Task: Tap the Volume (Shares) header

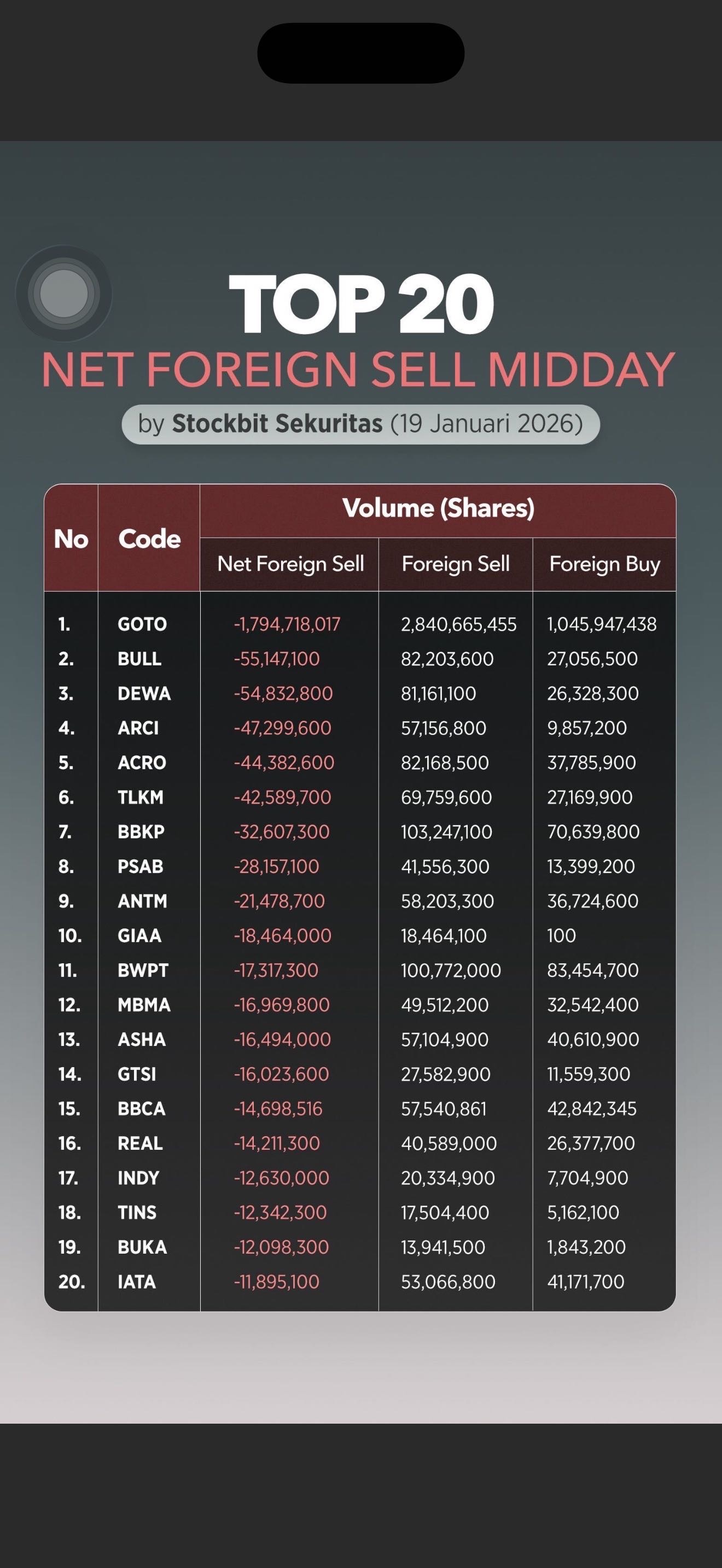Action: click(x=438, y=508)
